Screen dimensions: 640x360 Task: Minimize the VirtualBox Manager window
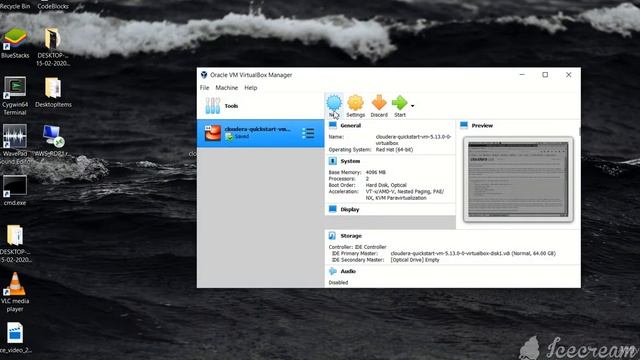[x=522, y=75]
